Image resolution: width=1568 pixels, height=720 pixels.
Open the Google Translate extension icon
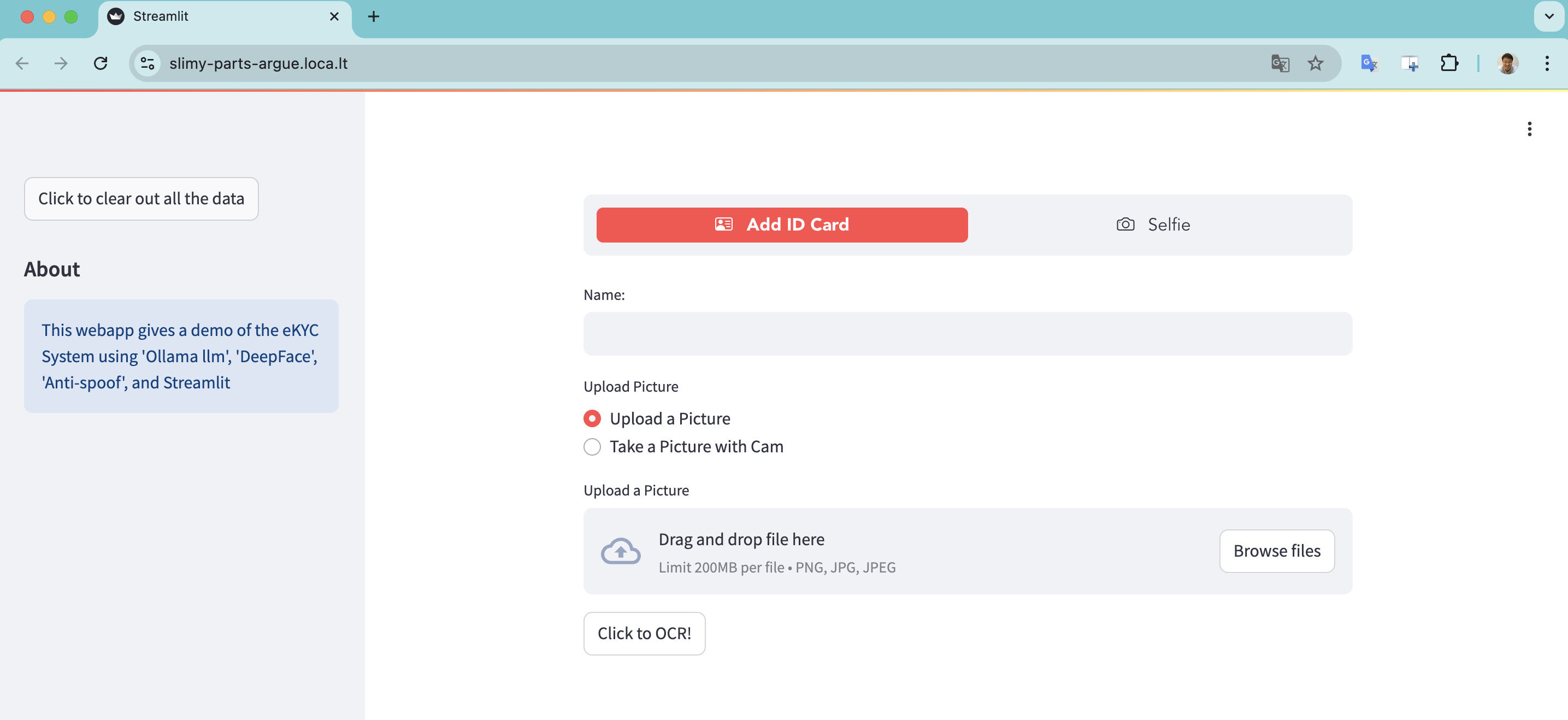(x=1369, y=63)
